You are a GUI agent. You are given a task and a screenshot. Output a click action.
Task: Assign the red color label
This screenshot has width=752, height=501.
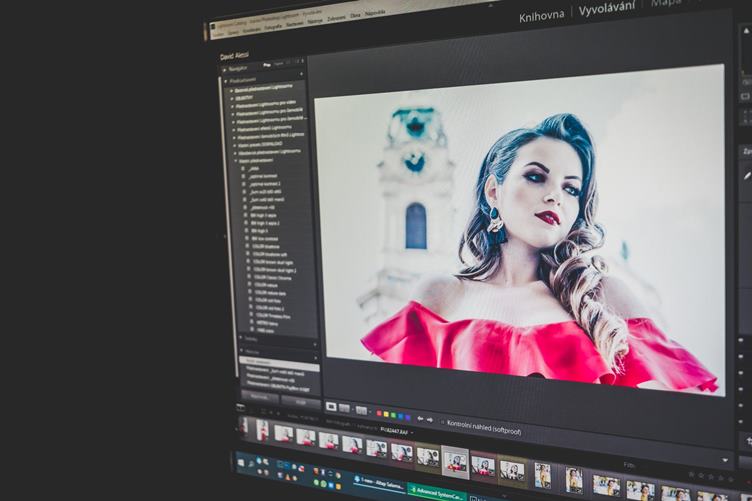point(379,413)
